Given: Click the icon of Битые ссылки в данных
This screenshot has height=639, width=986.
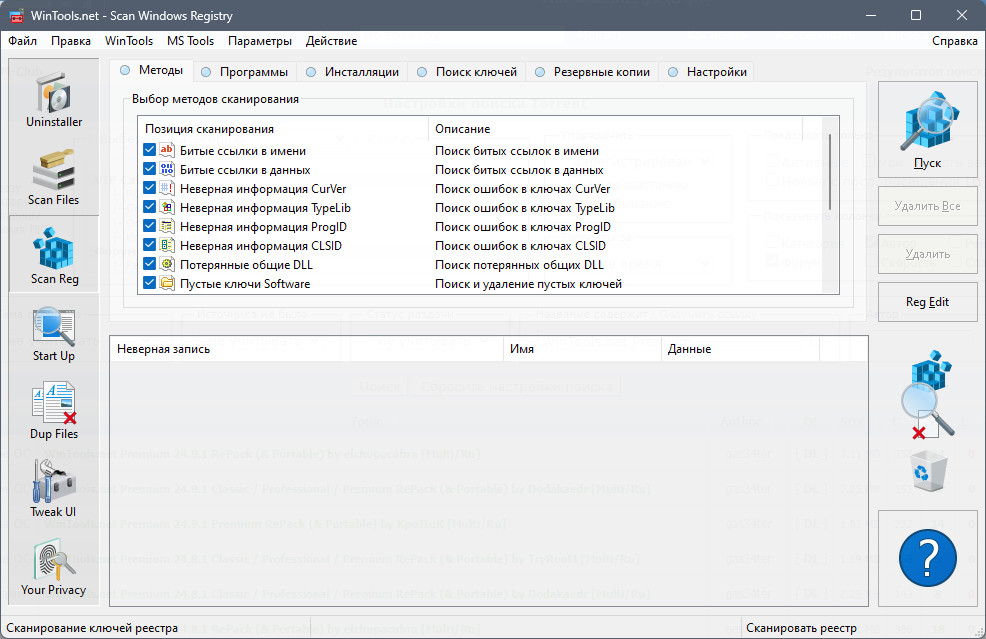Looking at the screenshot, I should pos(167,169).
